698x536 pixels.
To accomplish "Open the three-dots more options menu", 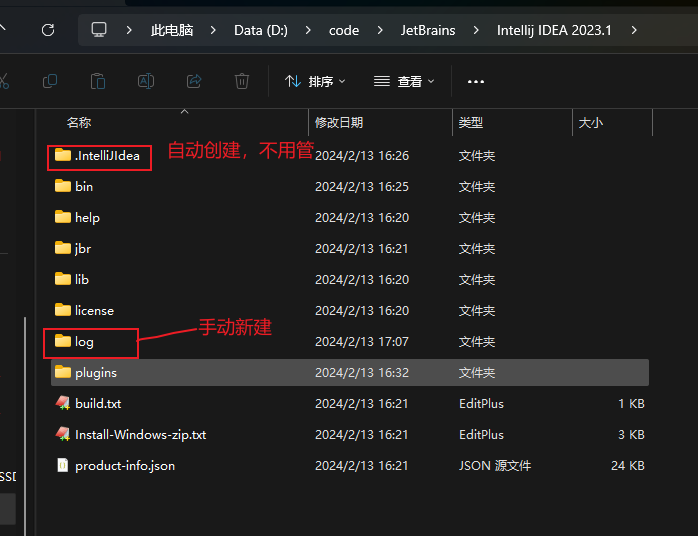I will (x=475, y=82).
